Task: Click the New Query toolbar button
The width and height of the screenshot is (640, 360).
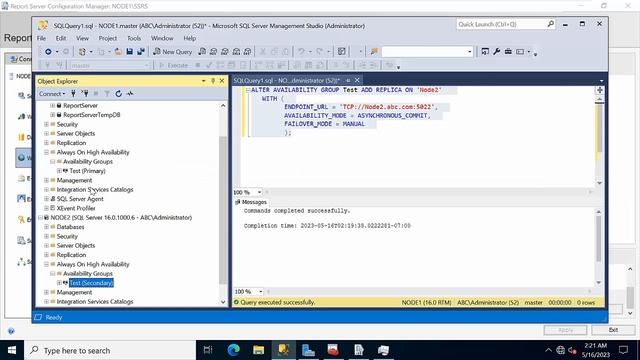Action: (172, 51)
